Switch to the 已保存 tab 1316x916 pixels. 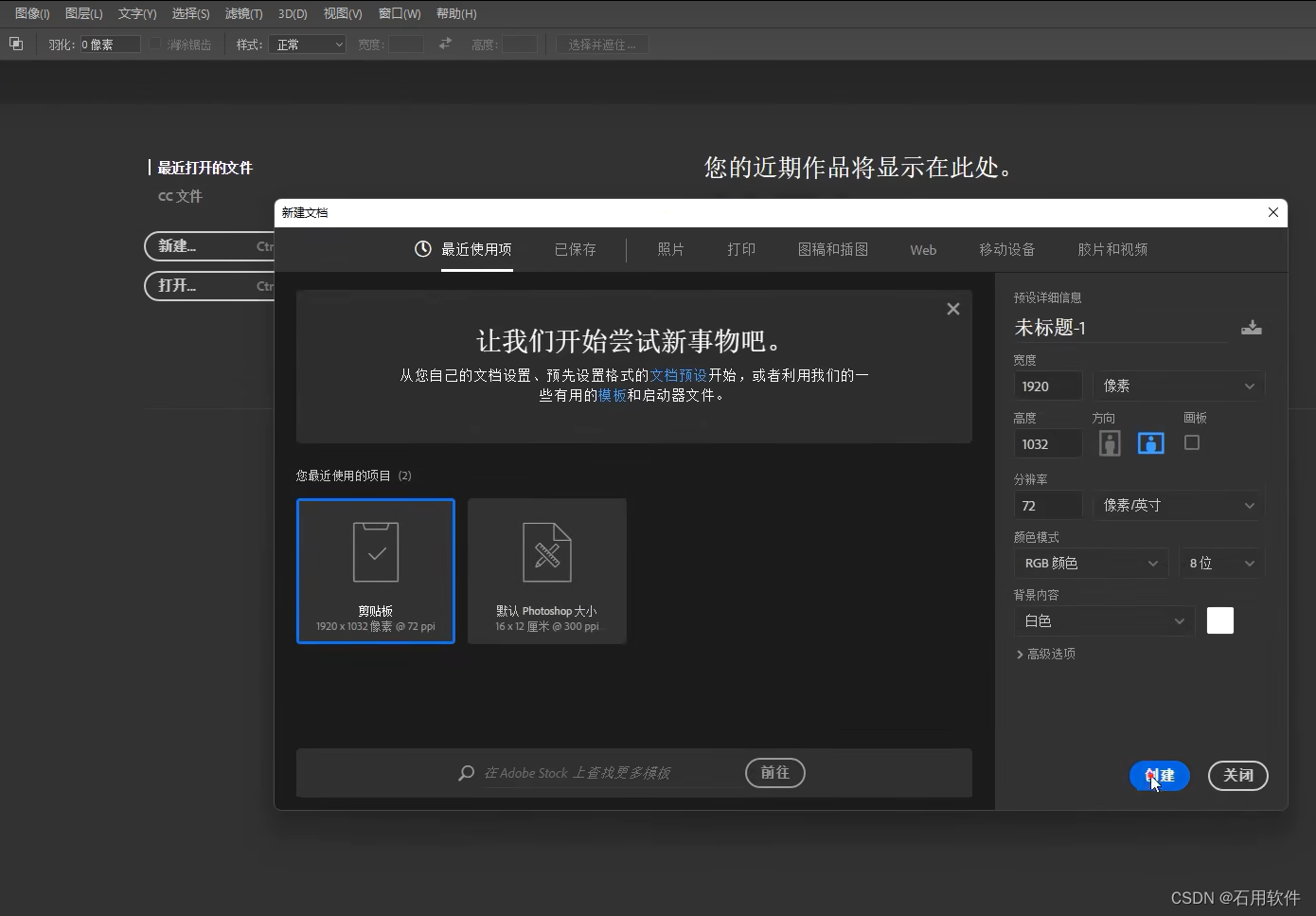(x=575, y=249)
